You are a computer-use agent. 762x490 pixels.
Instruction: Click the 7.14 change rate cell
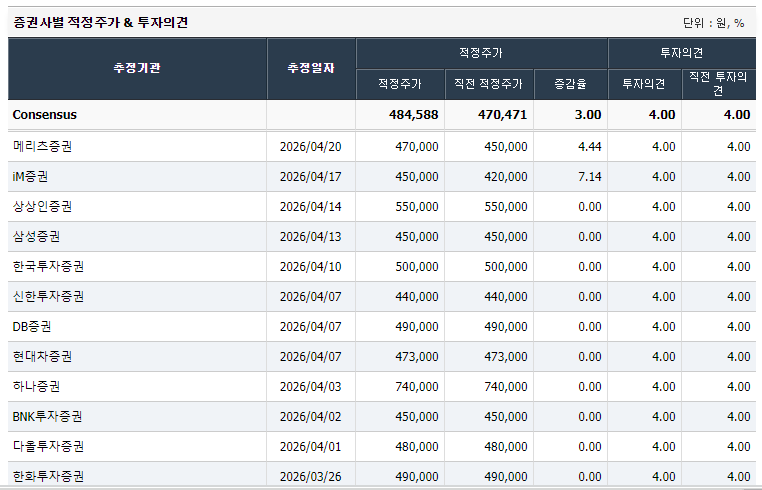pos(590,177)
